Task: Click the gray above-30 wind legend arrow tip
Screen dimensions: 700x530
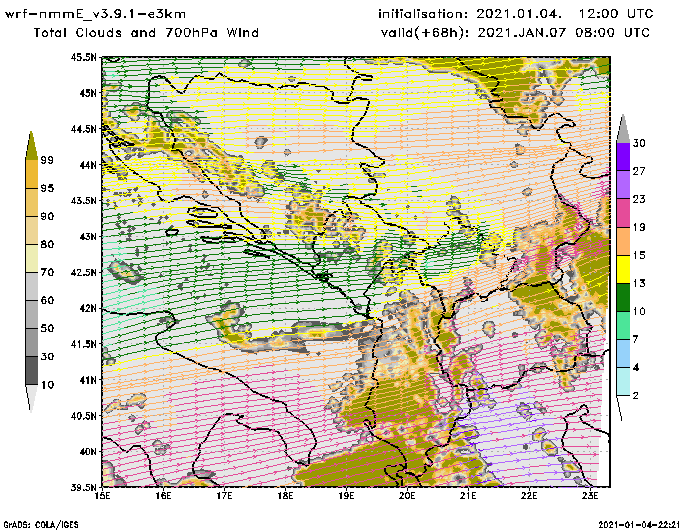Action: [x=623, y=129]
